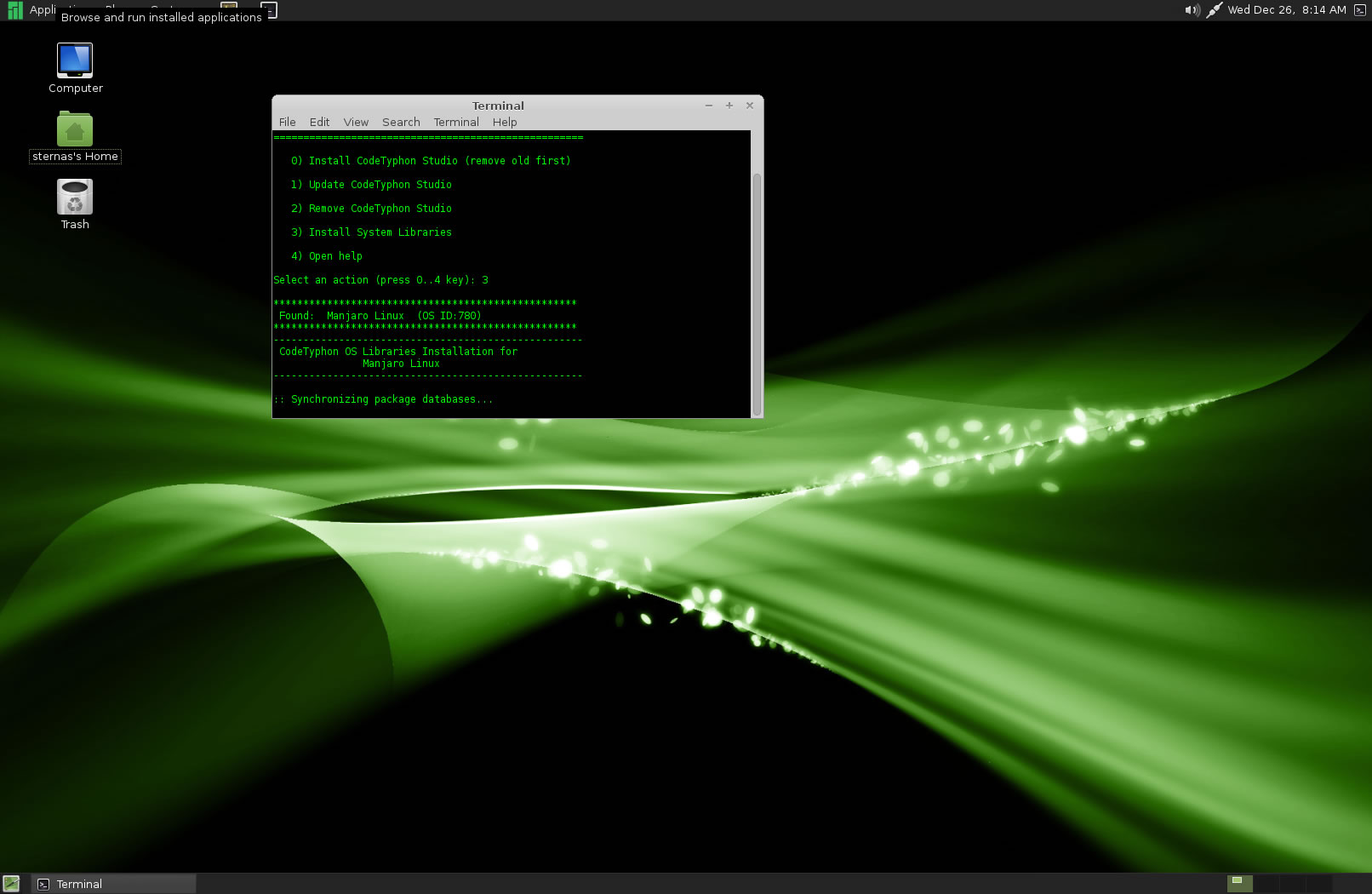Switch to the third workspace
The width and height of the screenshot is (1372, 894).
[x=1292, y=883]
